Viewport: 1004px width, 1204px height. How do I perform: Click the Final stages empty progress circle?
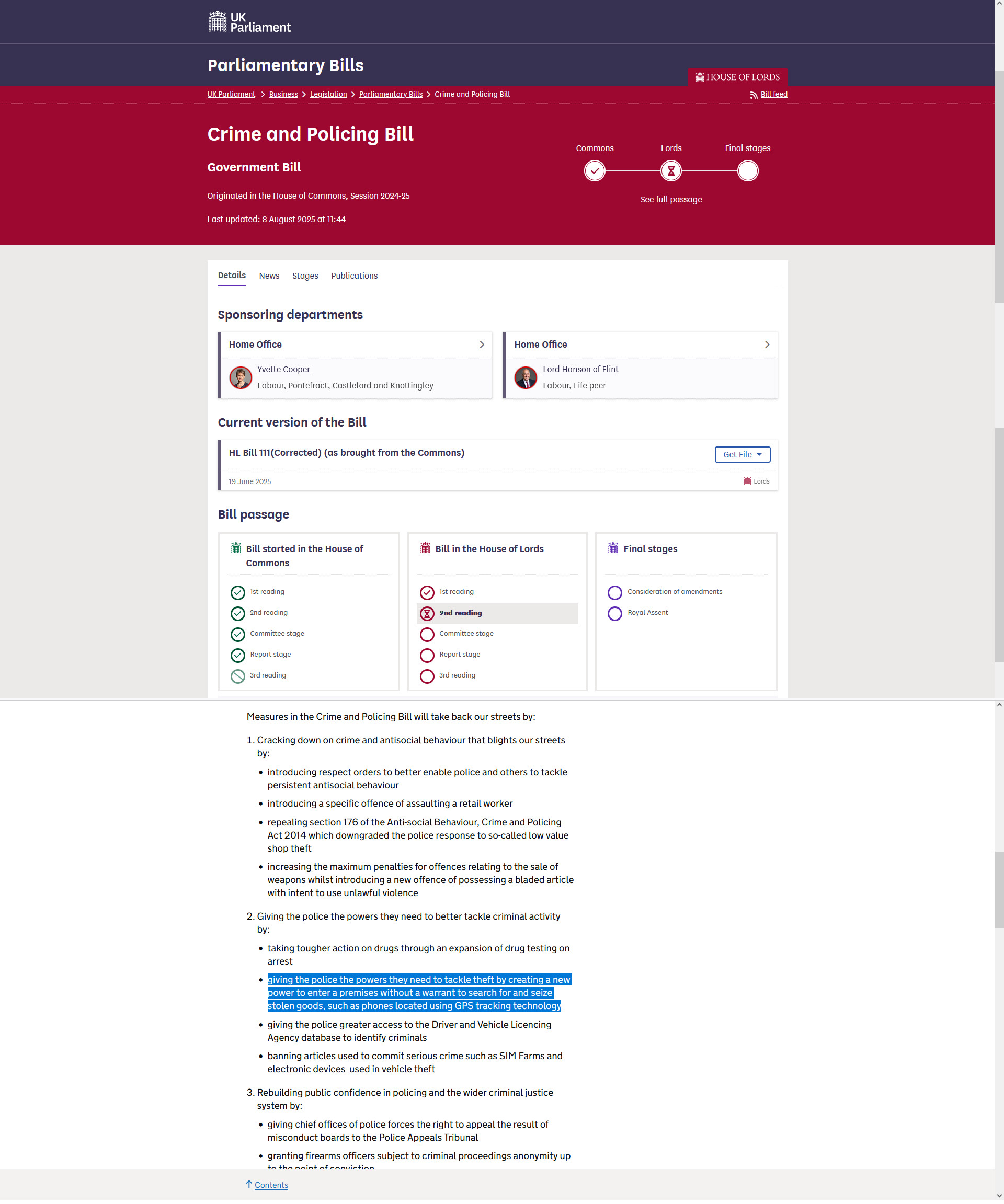coord(747,171)
